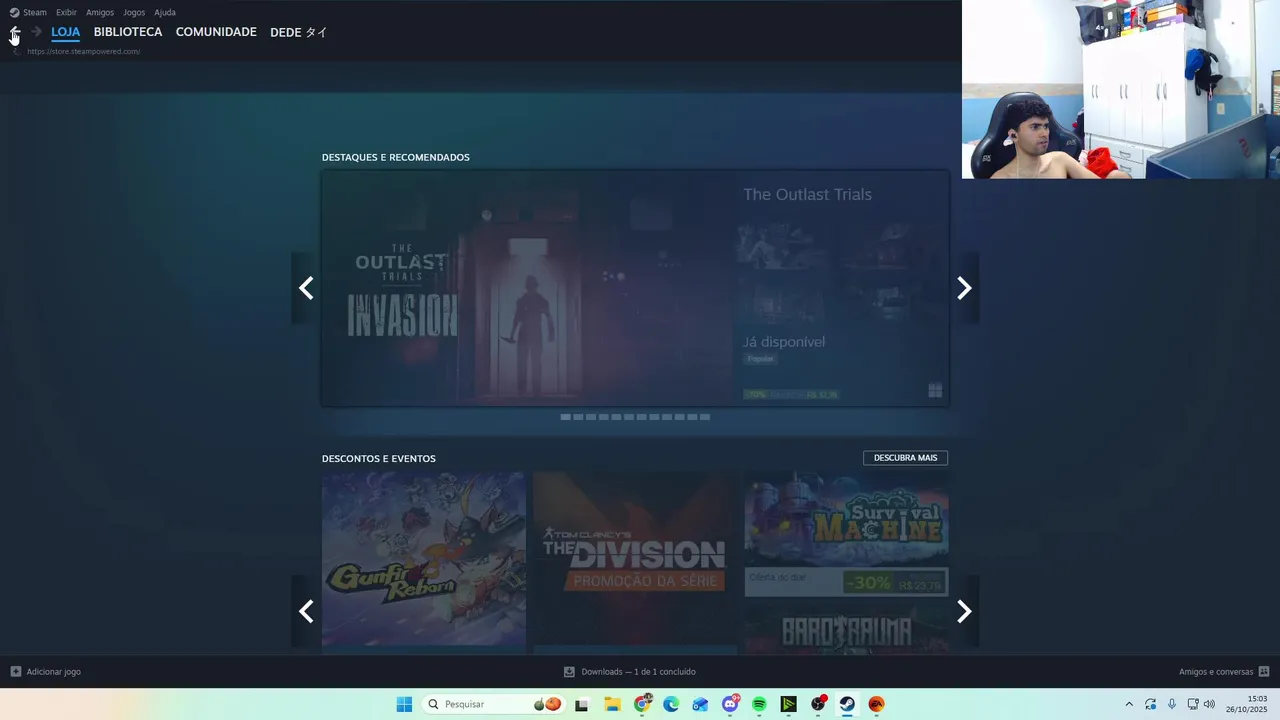Open the Windows Start menu
The height and width of the screenshot is (720, 1280).
coord(404,704)
